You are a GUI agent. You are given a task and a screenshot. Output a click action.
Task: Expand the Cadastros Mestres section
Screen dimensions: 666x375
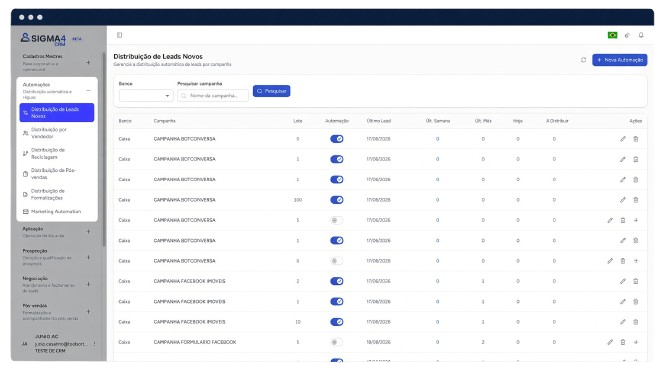88,62
